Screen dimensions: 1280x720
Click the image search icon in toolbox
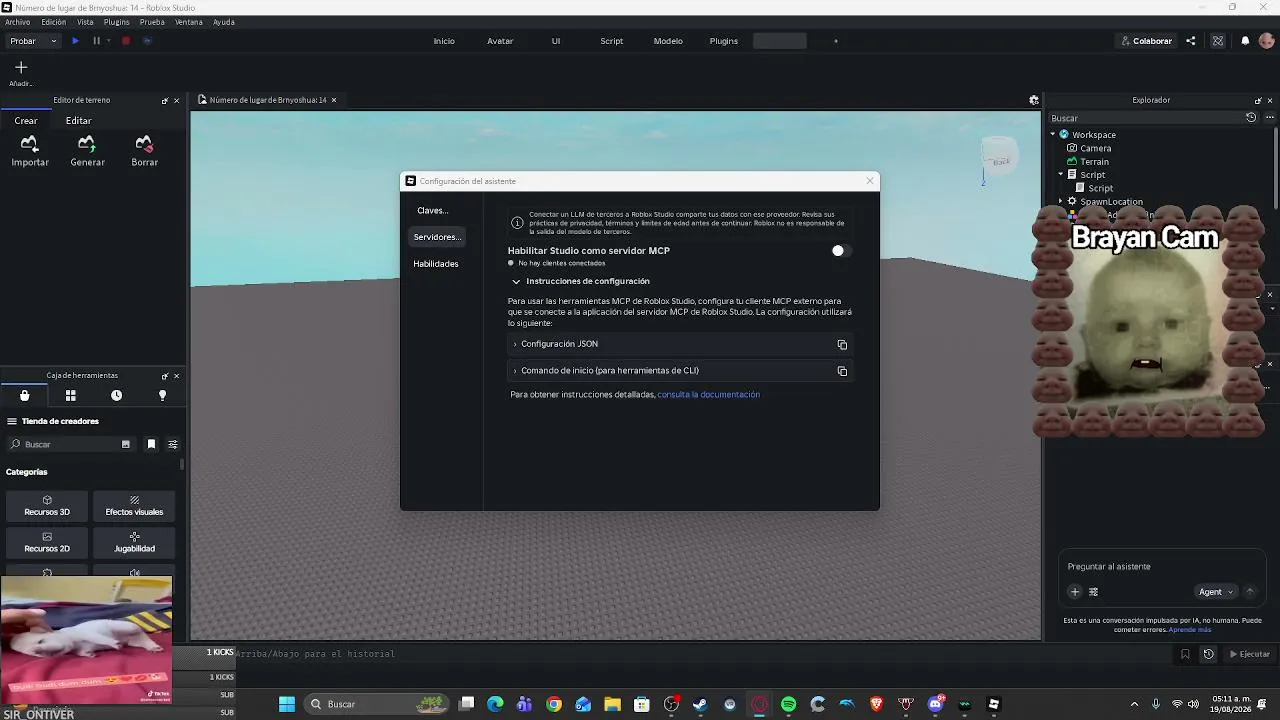pyautogui.click(x=126, y=445)
